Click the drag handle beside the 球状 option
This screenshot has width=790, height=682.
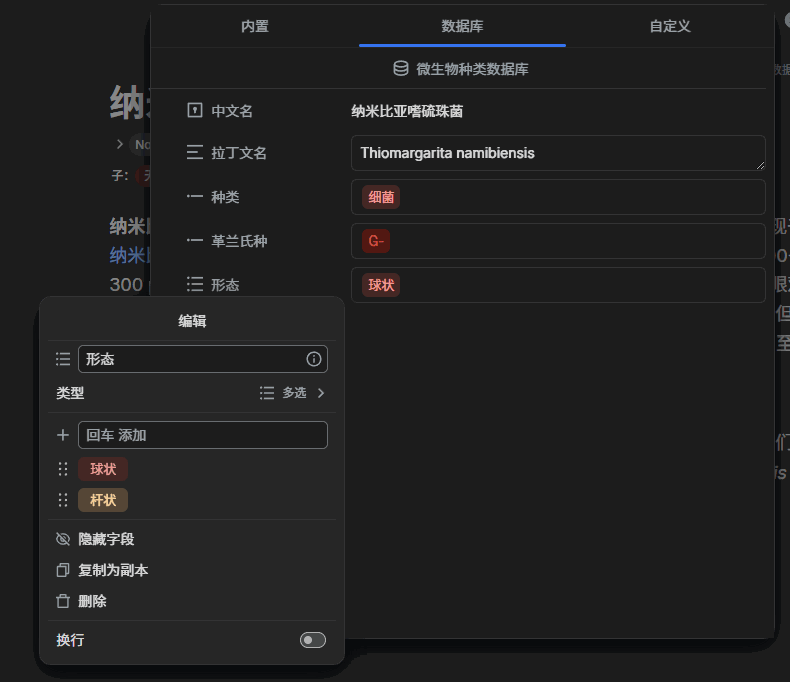click(63, 469)
